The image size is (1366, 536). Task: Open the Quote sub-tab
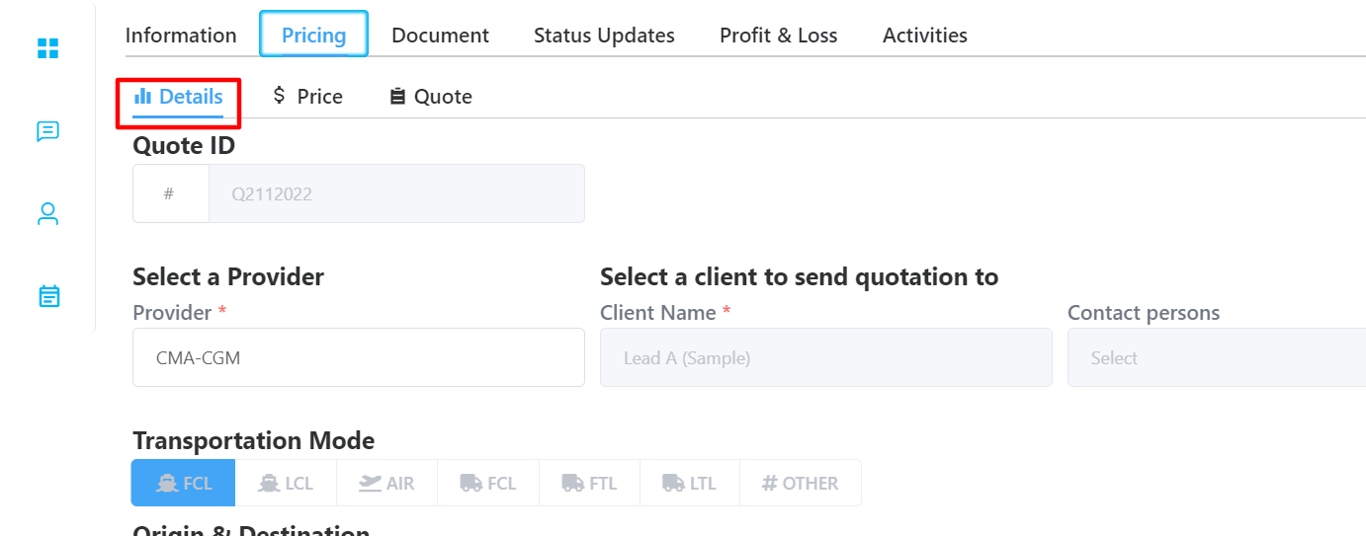click(x=431, y=96)
